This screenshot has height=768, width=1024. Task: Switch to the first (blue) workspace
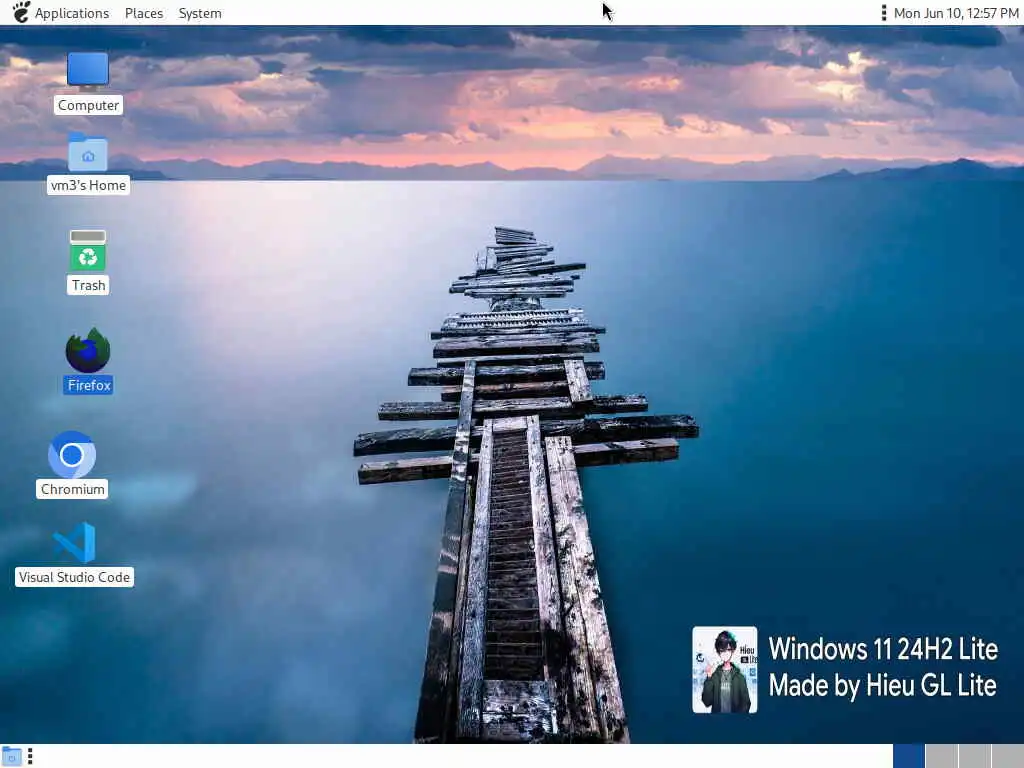[908, 756]
